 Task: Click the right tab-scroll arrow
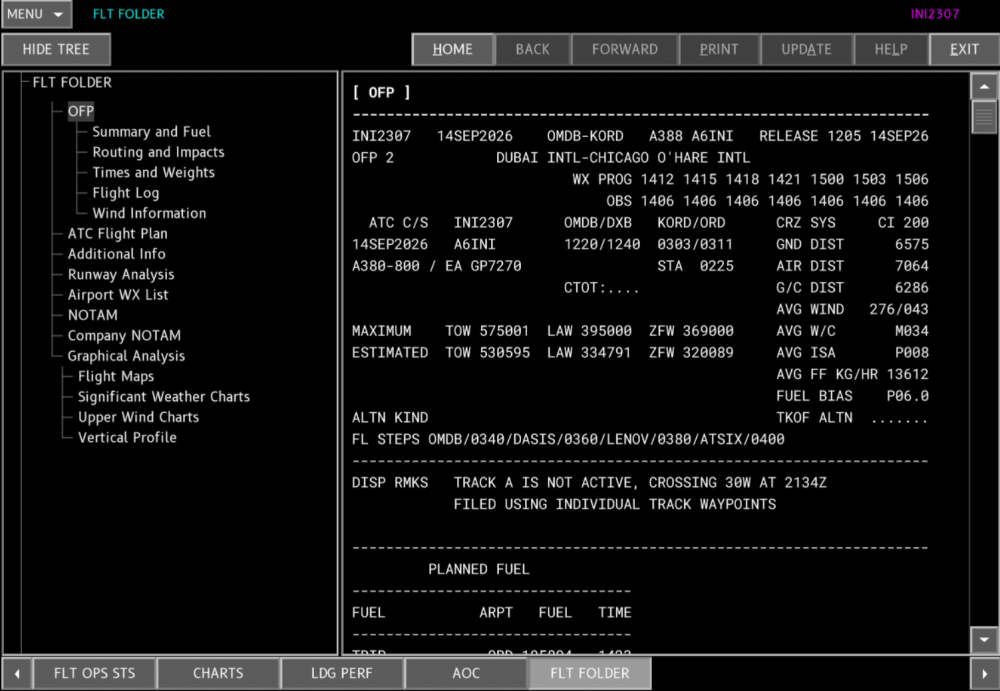tap(984, 673)
